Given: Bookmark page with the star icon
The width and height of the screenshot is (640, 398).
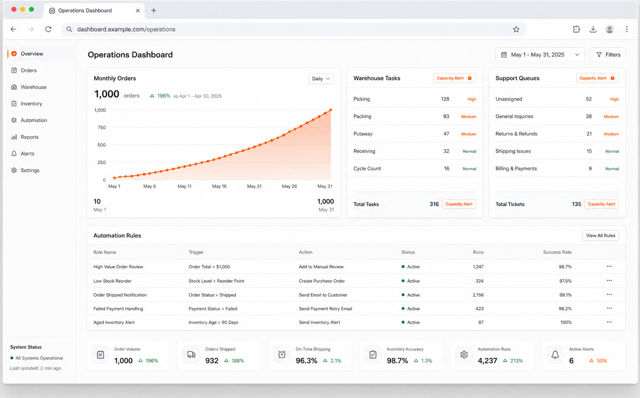Looking at the screenshot, I should (x=516, y=29).
